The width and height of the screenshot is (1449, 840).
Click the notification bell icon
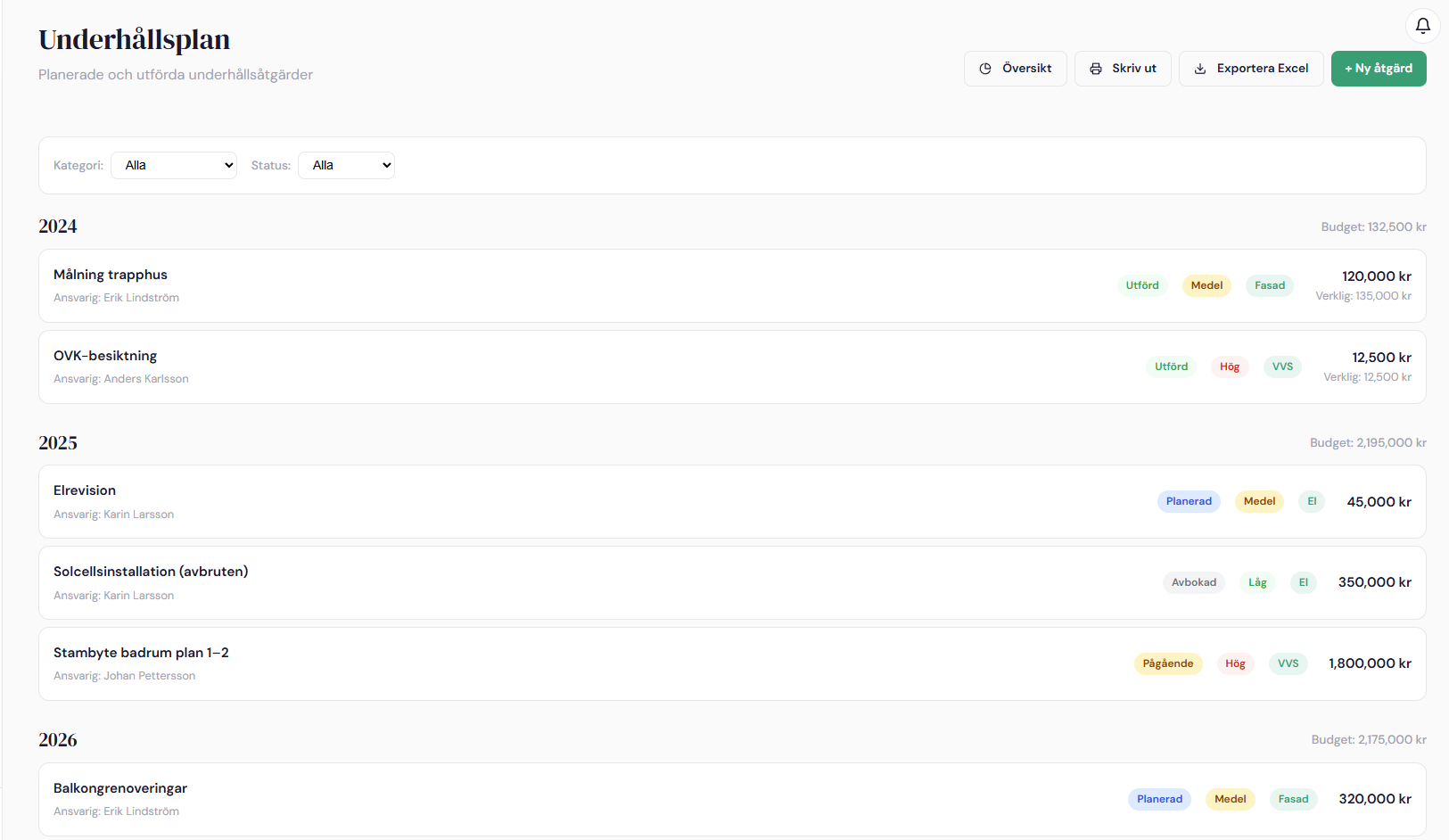pyautogui.click(x=1422, y=26)
